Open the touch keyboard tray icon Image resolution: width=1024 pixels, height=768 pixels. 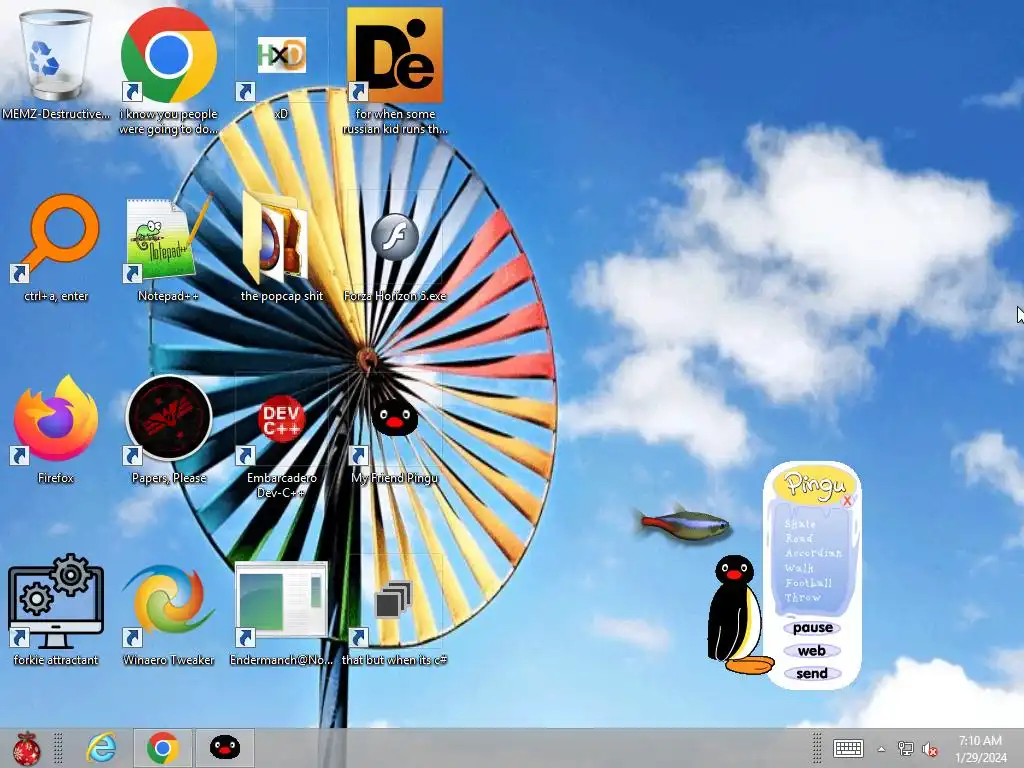point(848,748)
